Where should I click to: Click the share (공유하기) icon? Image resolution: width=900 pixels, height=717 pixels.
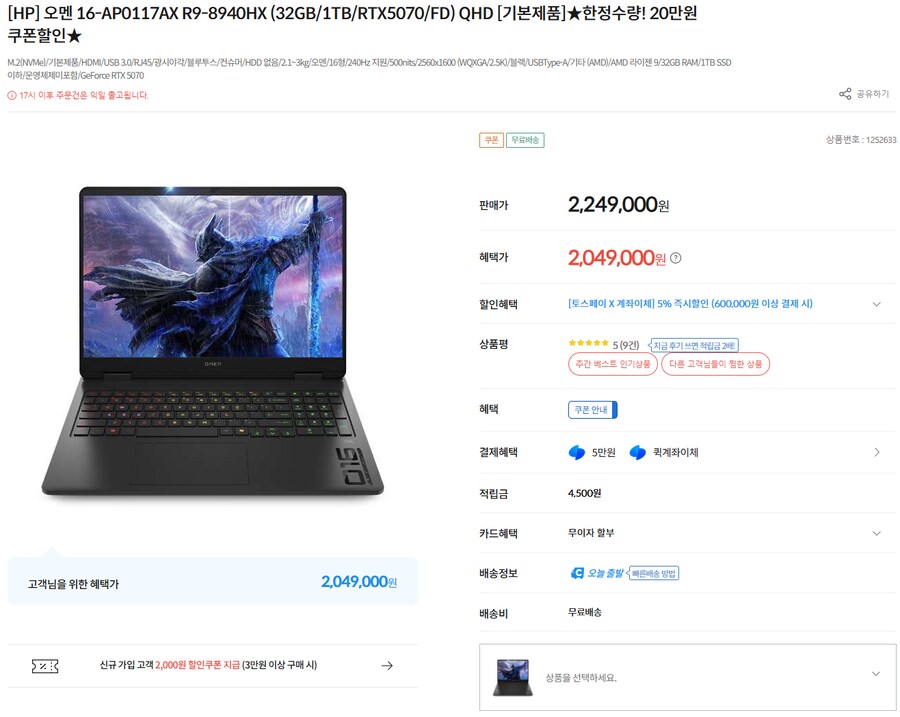point(845,94)
